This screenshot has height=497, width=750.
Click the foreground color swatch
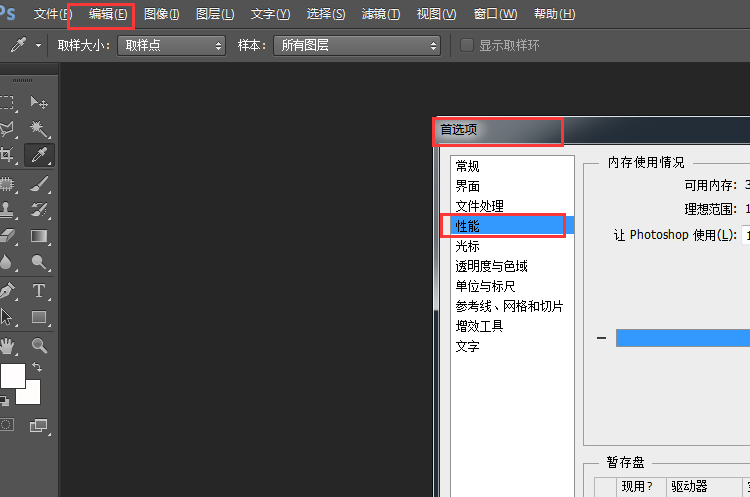point(12,376)
